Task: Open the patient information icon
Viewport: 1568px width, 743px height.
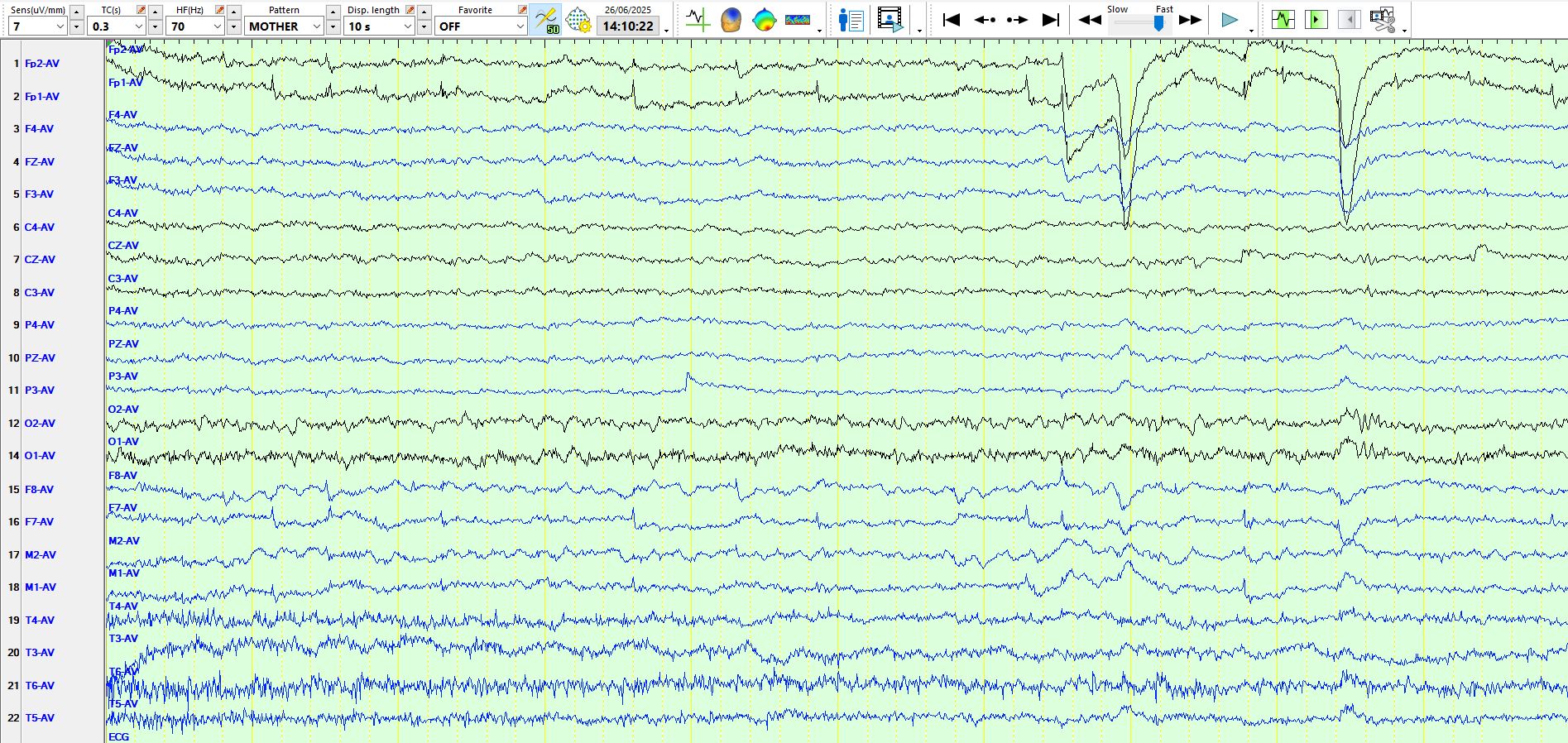Action: point(851,19)
